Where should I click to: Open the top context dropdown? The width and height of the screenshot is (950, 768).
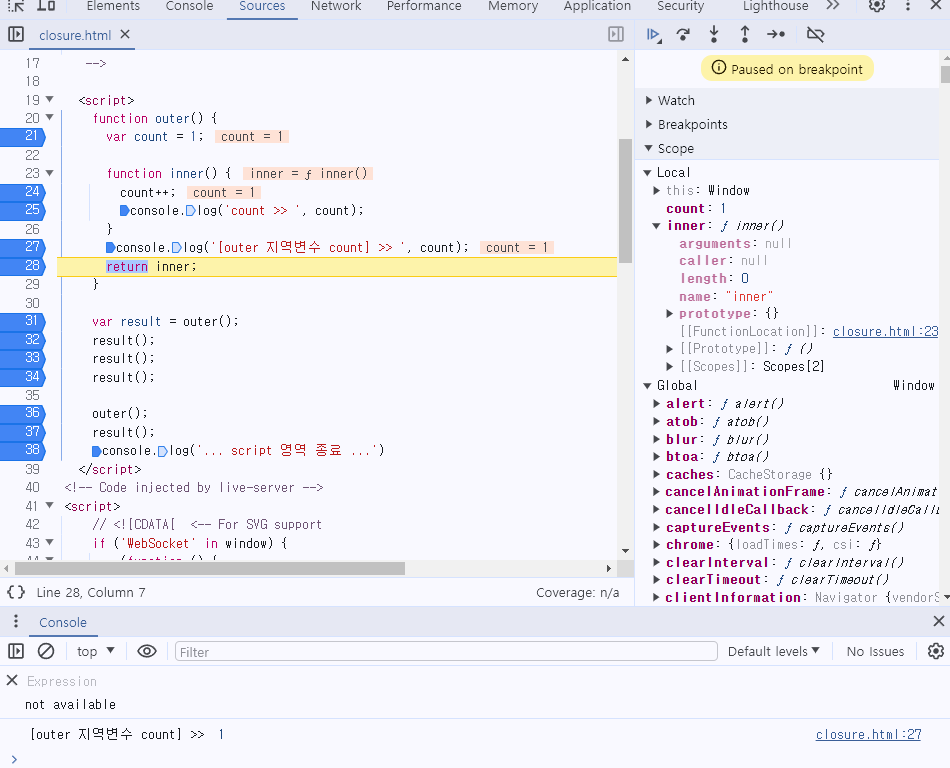[96, 651]
